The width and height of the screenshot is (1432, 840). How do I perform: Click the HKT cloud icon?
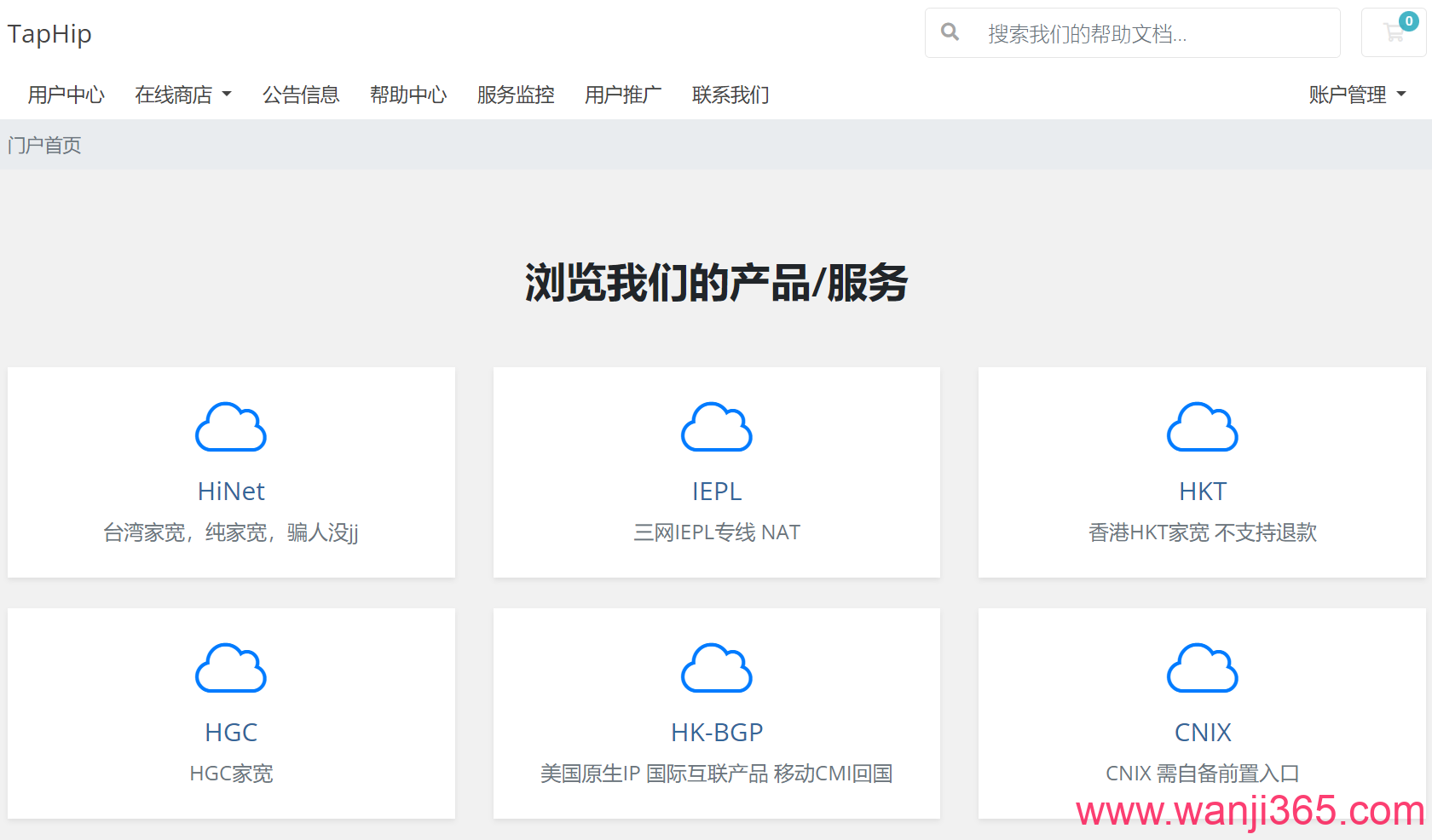[1202, 427]
